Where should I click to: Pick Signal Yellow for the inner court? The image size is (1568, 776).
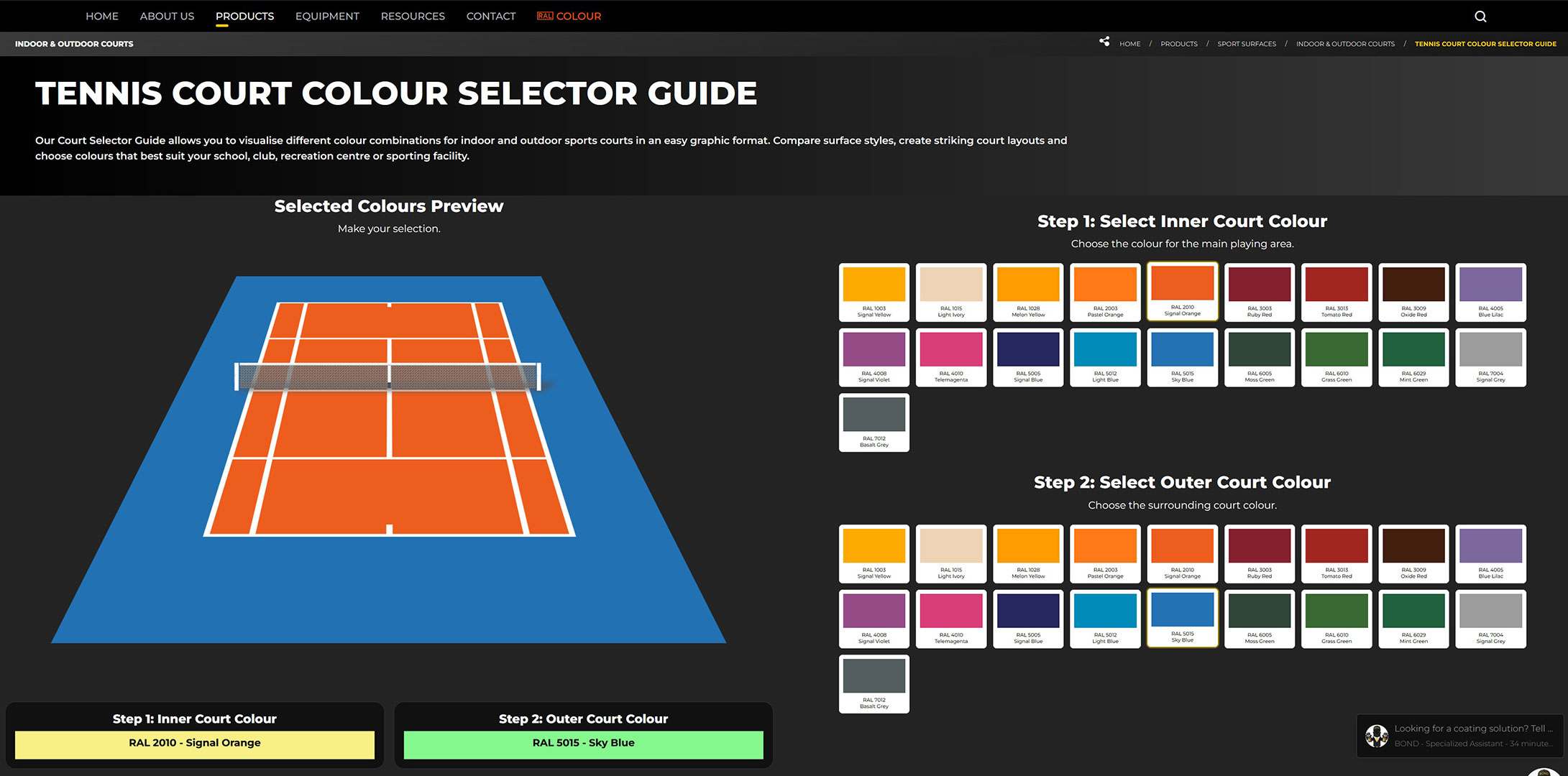click(874, 292)
